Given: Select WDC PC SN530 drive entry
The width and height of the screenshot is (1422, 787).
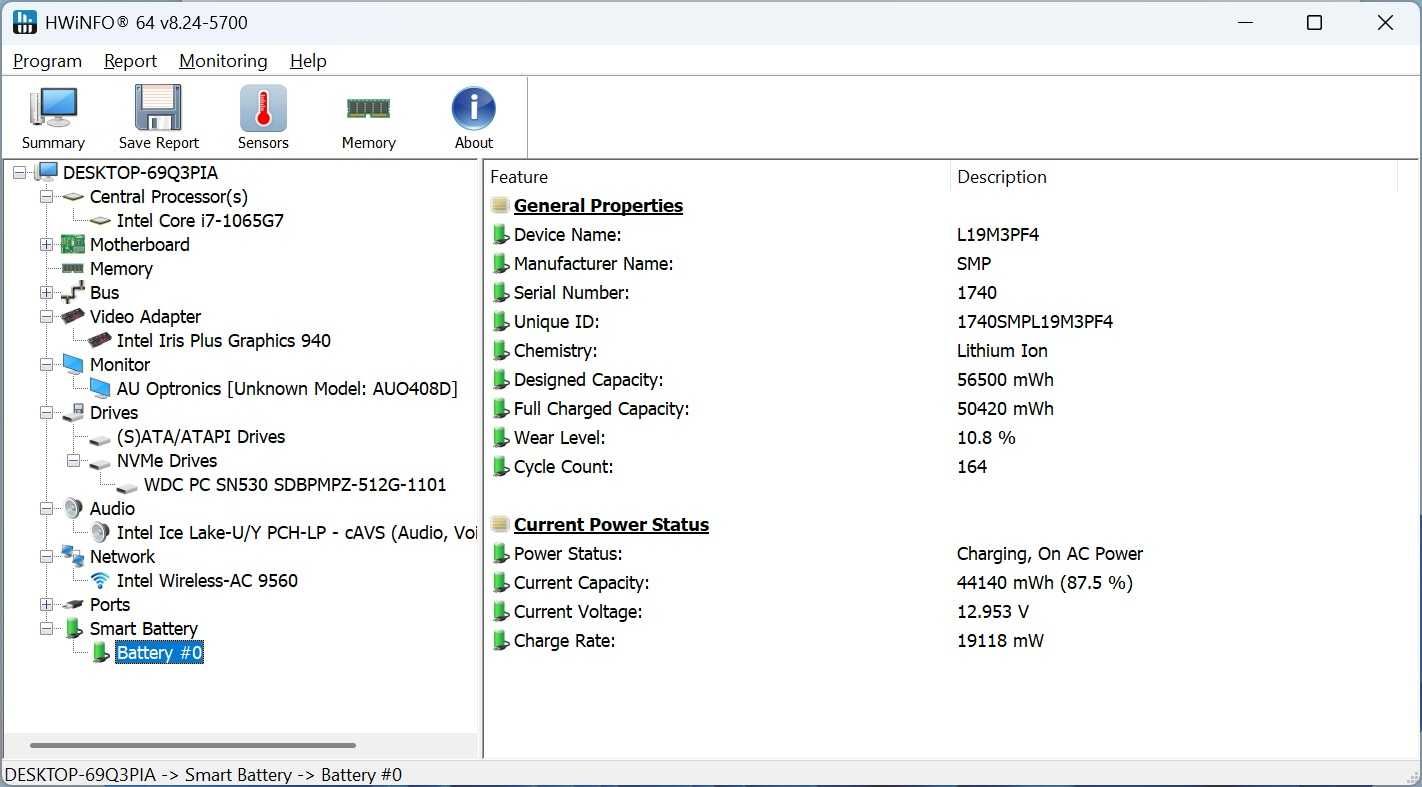Looking at the screenshot, I should pyautogui.click(x=295, y=485).
